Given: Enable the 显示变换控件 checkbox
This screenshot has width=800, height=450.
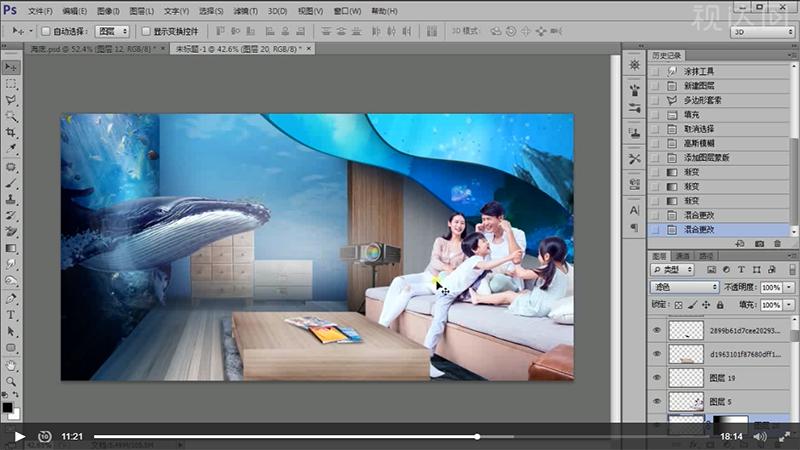Looking at the screenshot, I should (x=146, y=32).
